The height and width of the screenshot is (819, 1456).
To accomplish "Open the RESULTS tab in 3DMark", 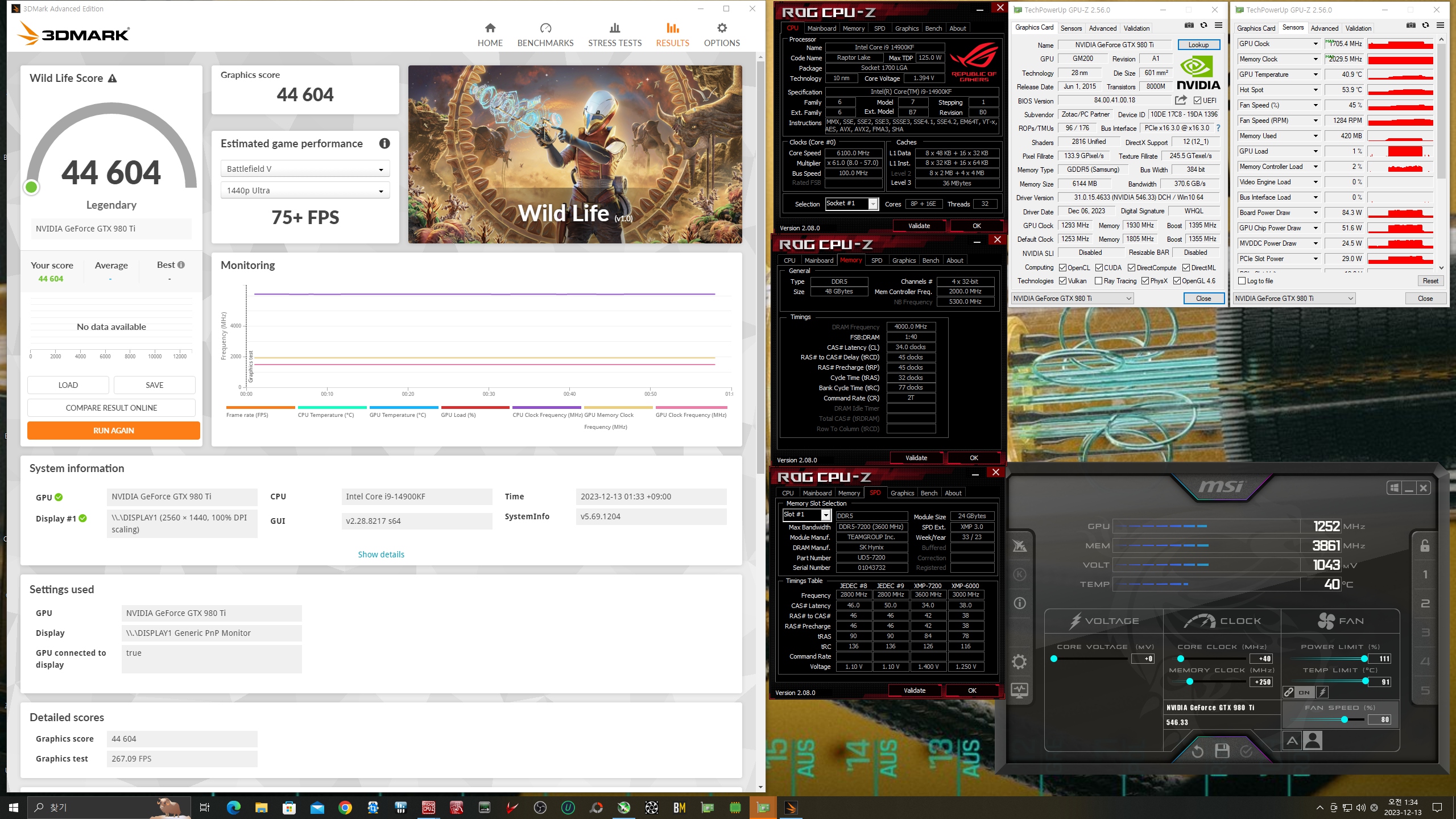I will [x=672, y=35].
